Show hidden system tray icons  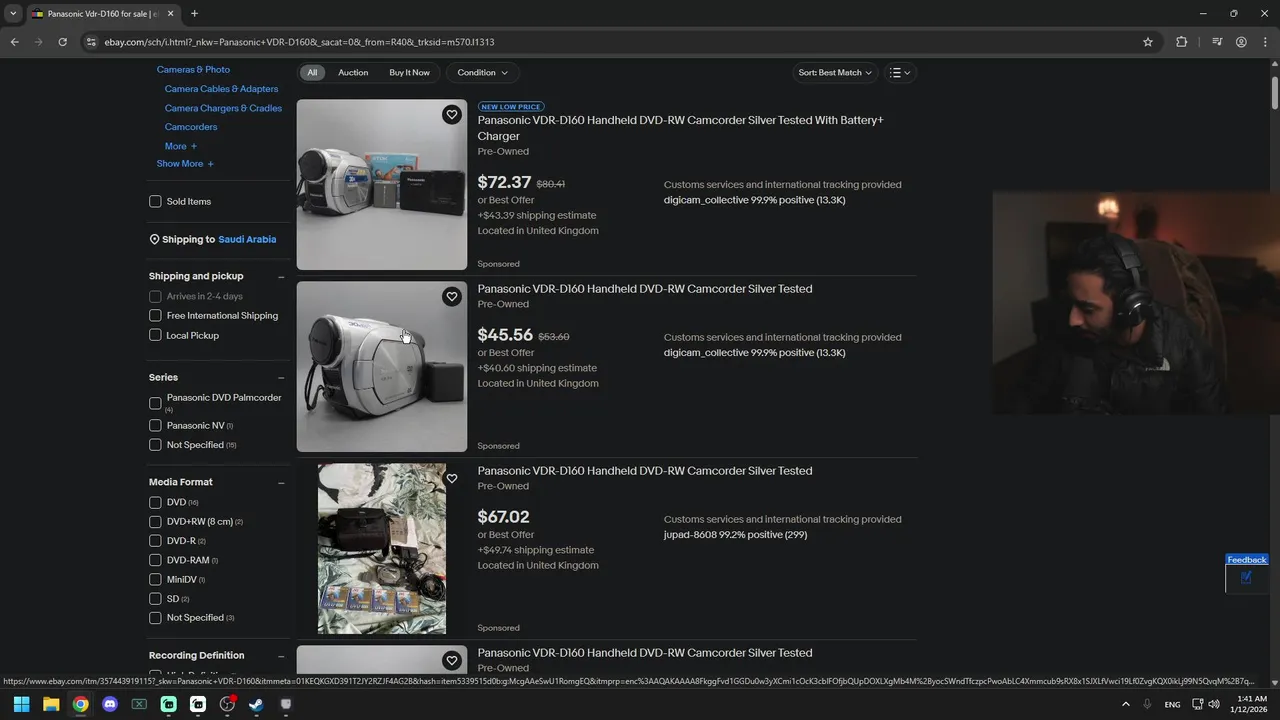point(1125,704)
